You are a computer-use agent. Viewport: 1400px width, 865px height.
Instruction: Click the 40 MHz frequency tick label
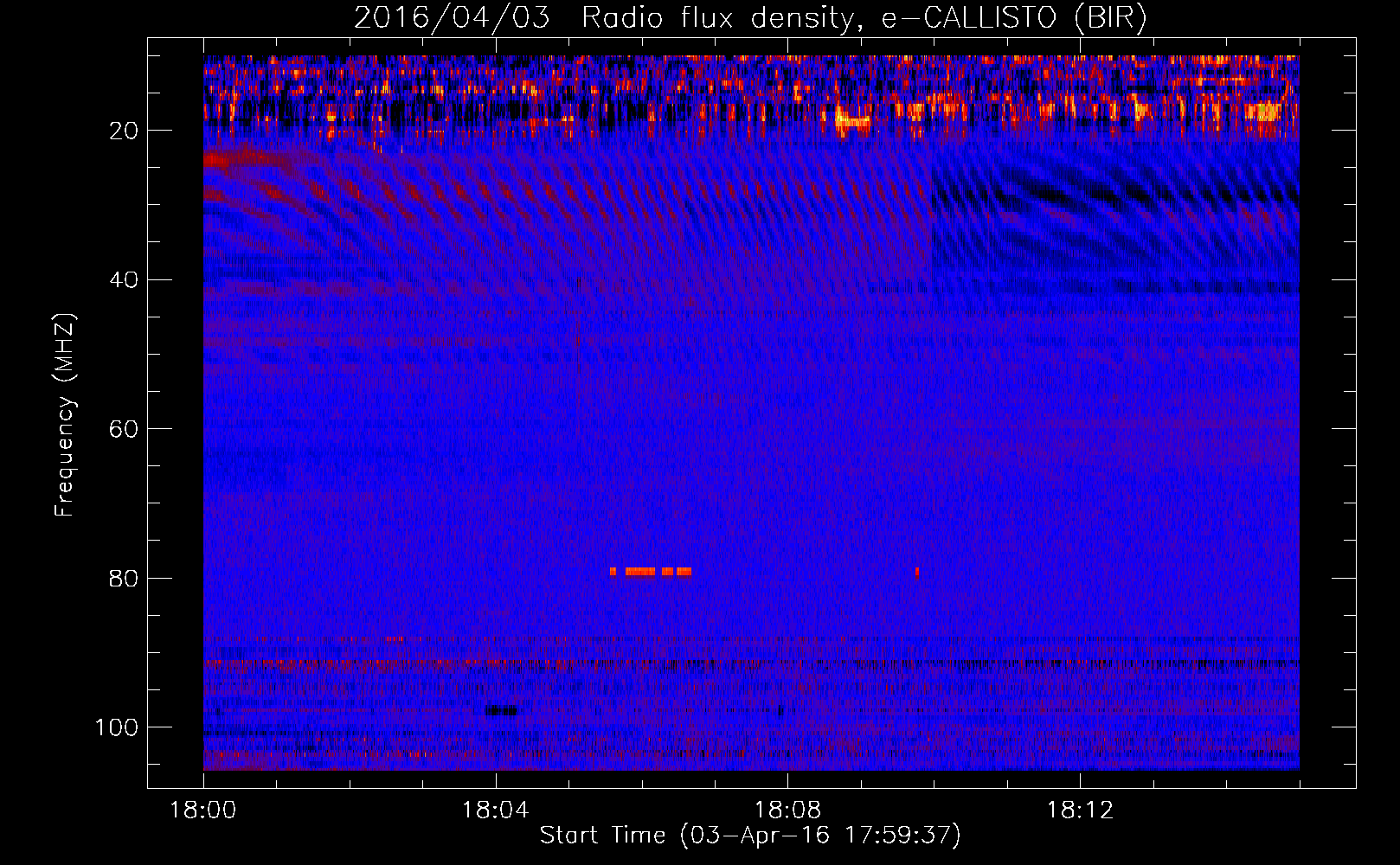124,280
